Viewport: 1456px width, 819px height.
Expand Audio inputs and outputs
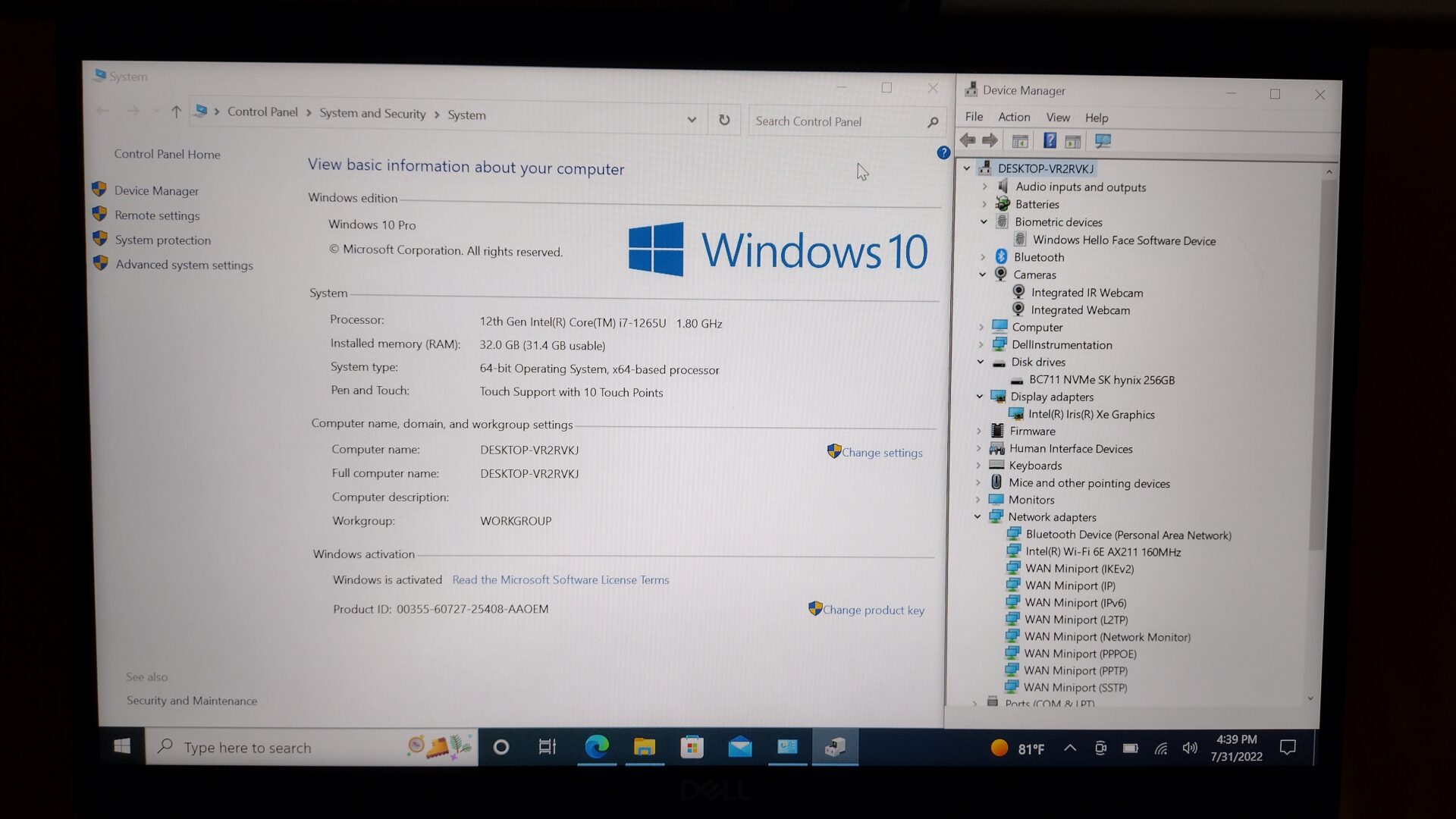[984, 187]
